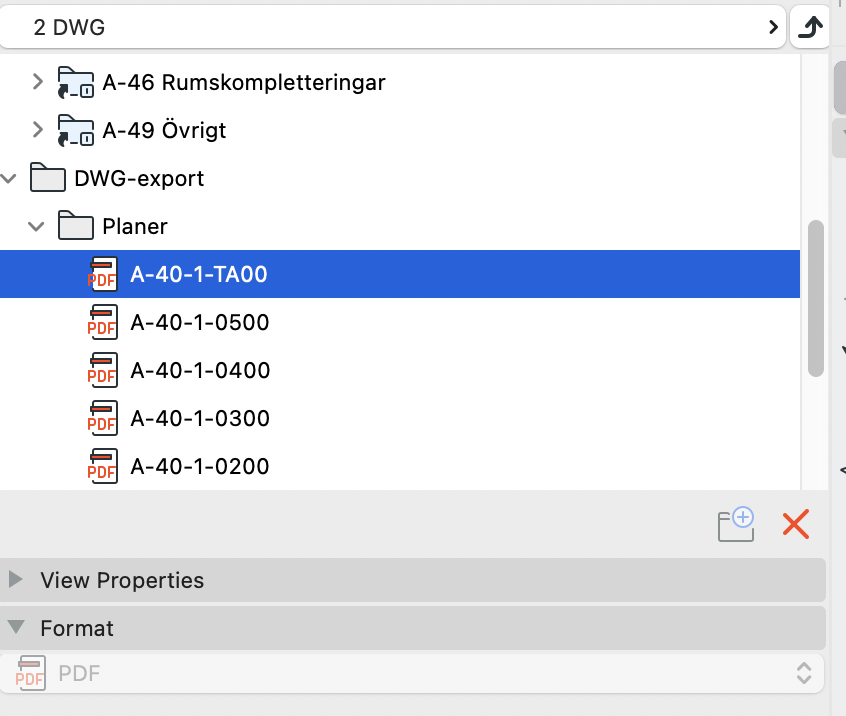Screen dimensions: 846x716
Task: Collapse the Format section
Action: [17, 628]
